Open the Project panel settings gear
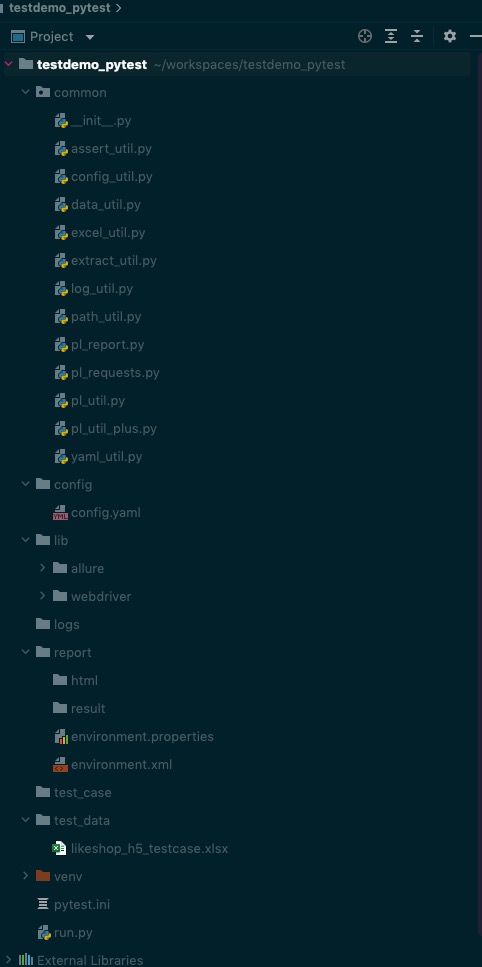482x967 pixels. [450, 36]
